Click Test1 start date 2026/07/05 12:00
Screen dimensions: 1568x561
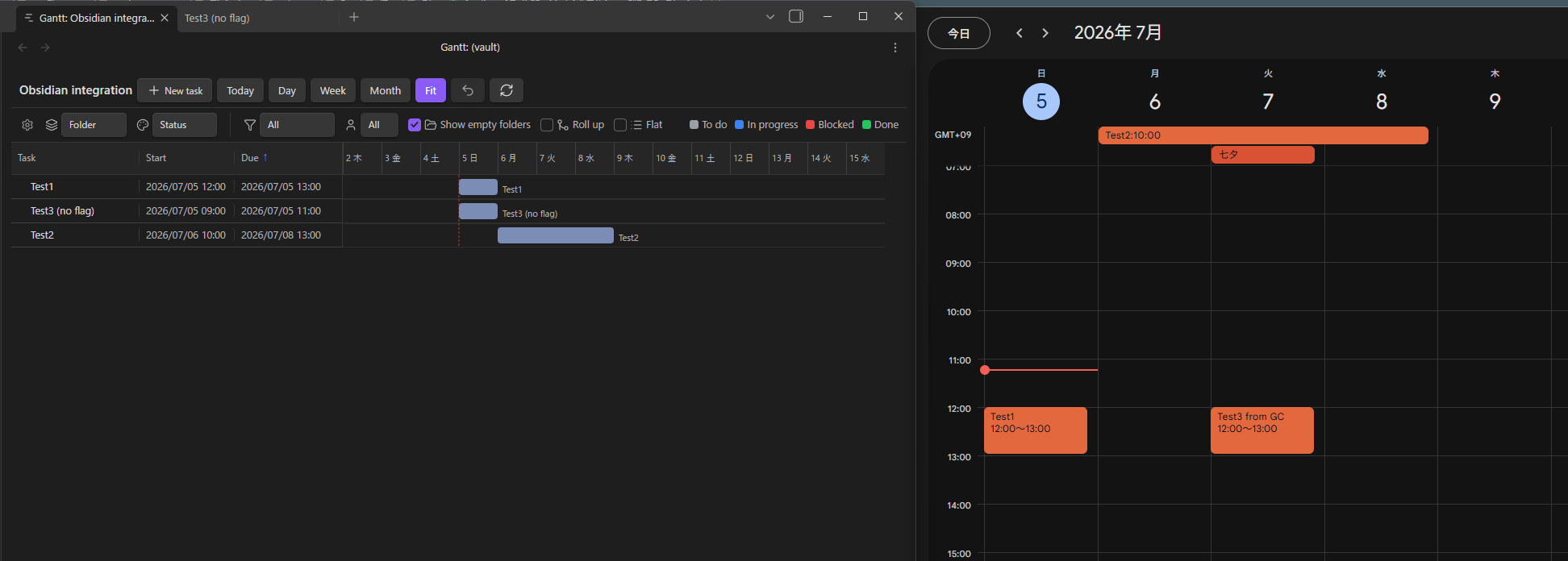tap(186, 187)
